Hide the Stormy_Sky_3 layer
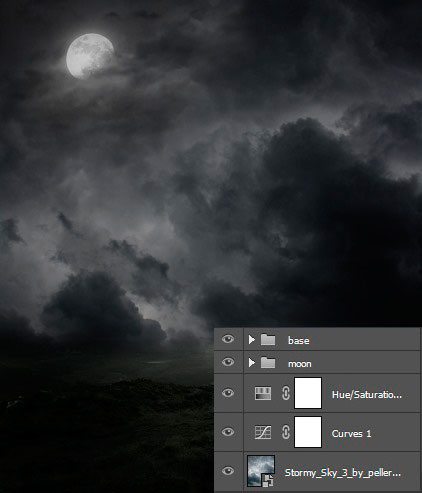The image size is (422, 493). [228, 471]
